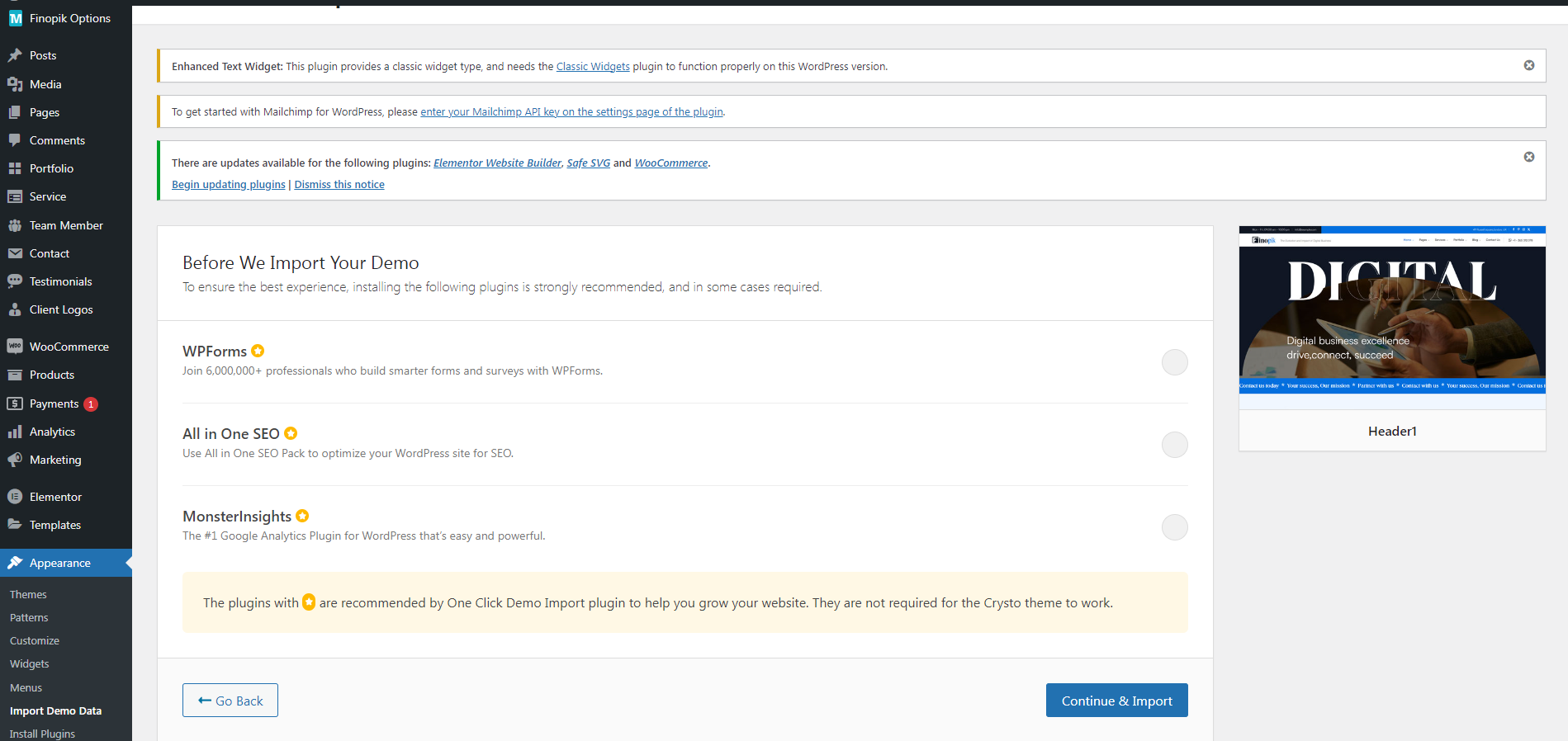Click the WooCommerce logo icon in the sidebar
The width and height of the screenshot is (1568, 741).
pyautogui.click(x=15, y=347)
